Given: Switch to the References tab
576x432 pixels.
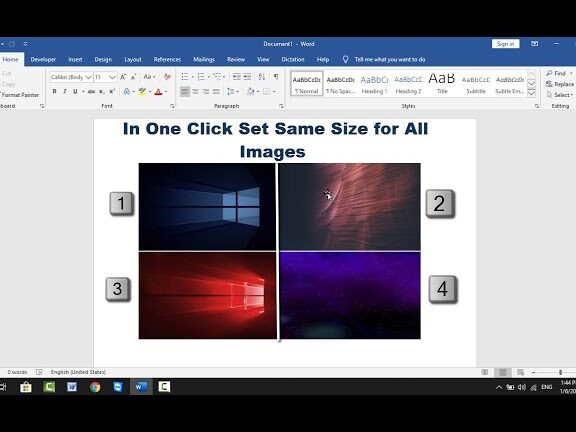Looking at the screenshot, I should coord(167,60).
